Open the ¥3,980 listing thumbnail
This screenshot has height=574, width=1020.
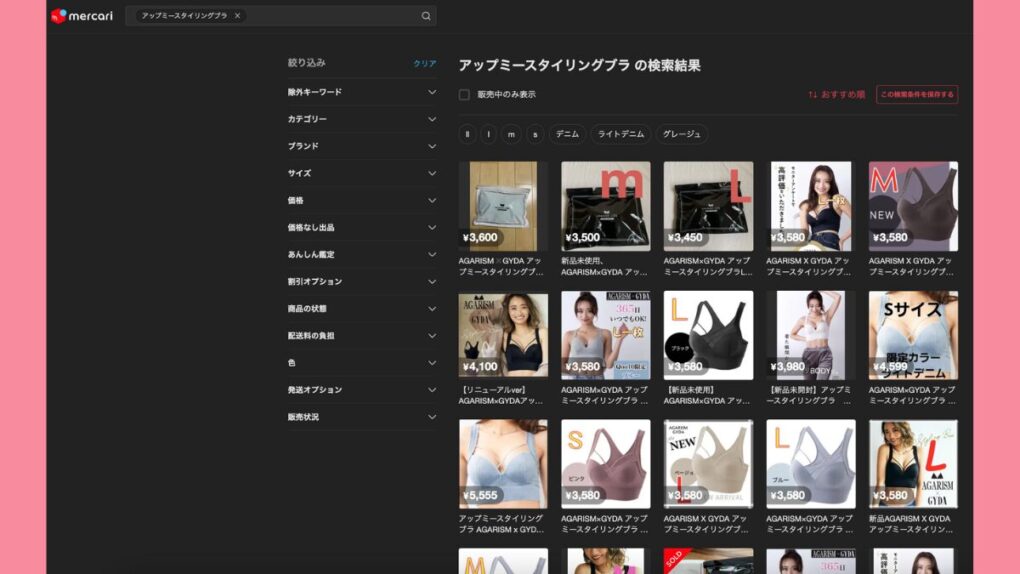coord(811,335)
